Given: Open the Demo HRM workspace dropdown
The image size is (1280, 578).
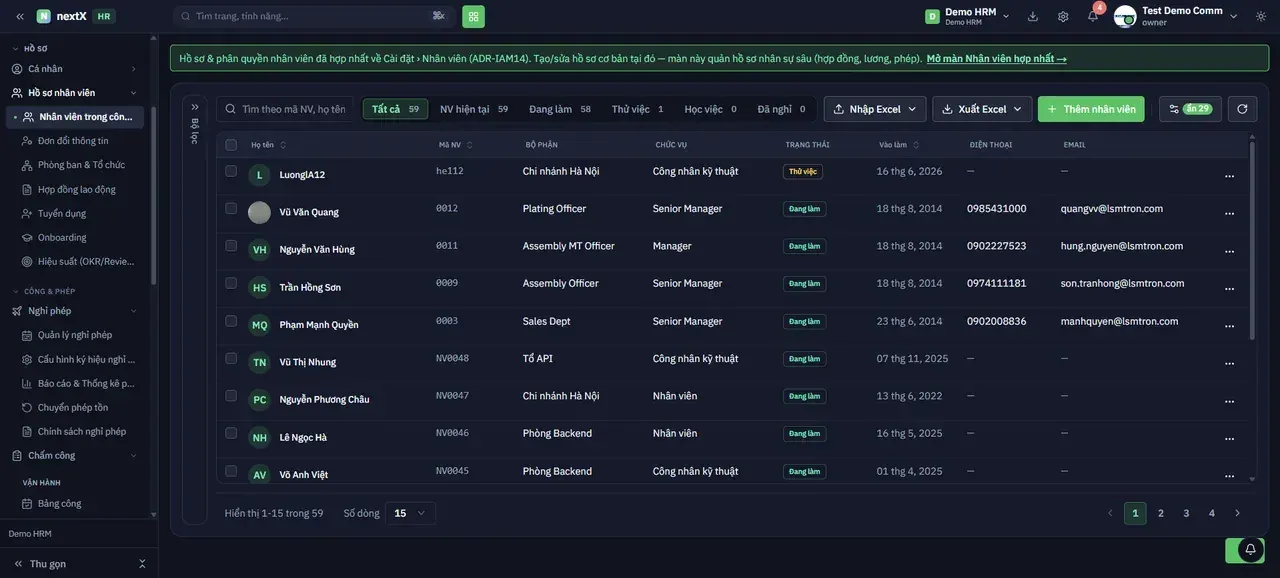Looking at the screenshot, I should tap(967, 16).
